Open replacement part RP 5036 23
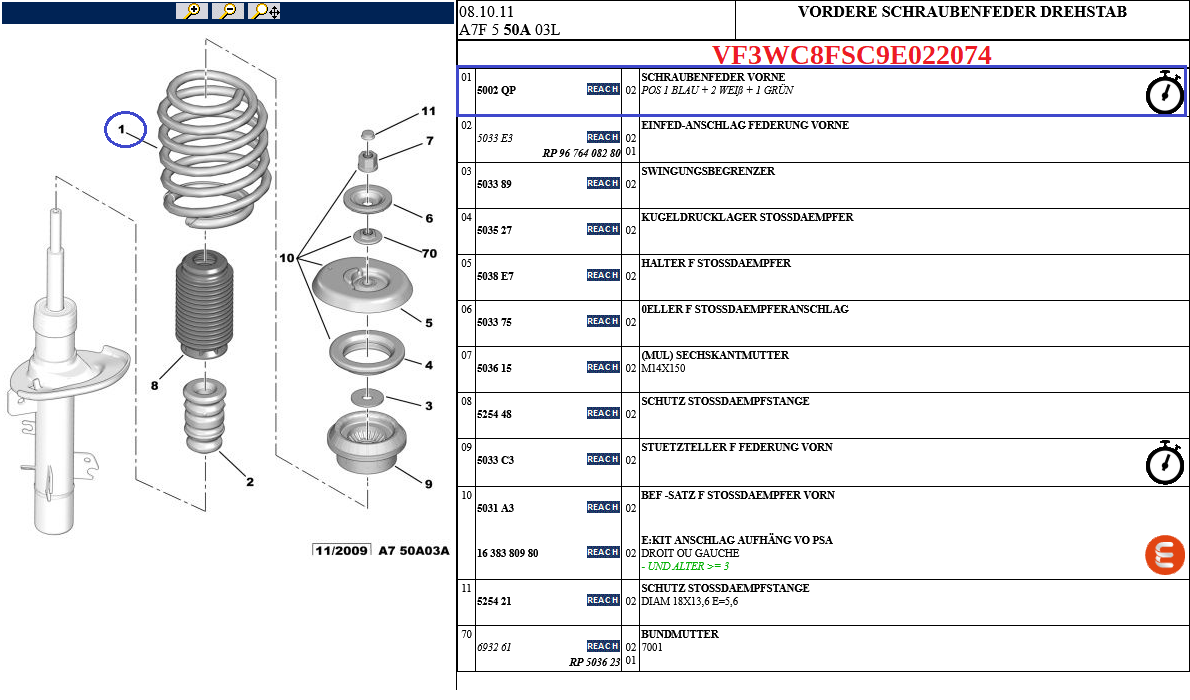The width and height of the screenshot is (1190, 700). 594,661
